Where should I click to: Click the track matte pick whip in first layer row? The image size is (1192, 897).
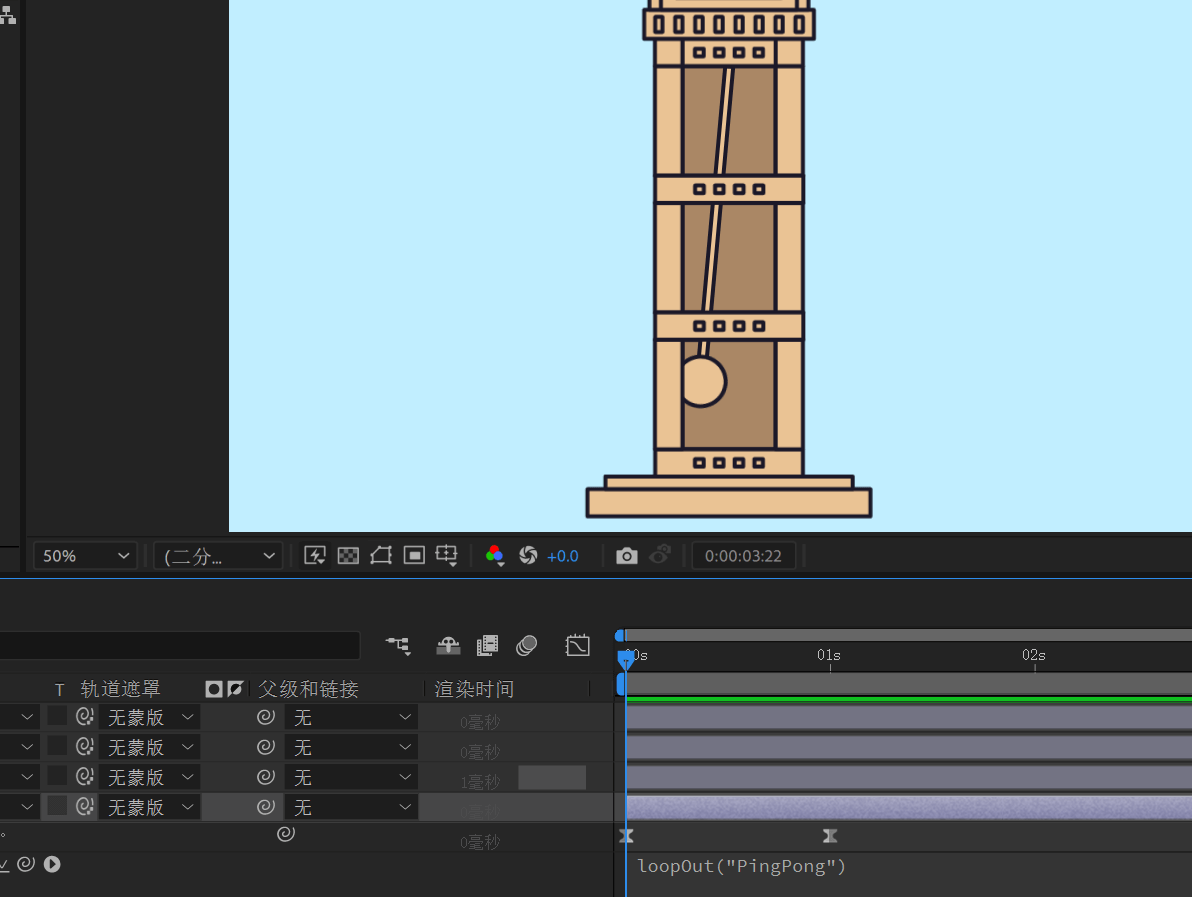click(85, 716)
